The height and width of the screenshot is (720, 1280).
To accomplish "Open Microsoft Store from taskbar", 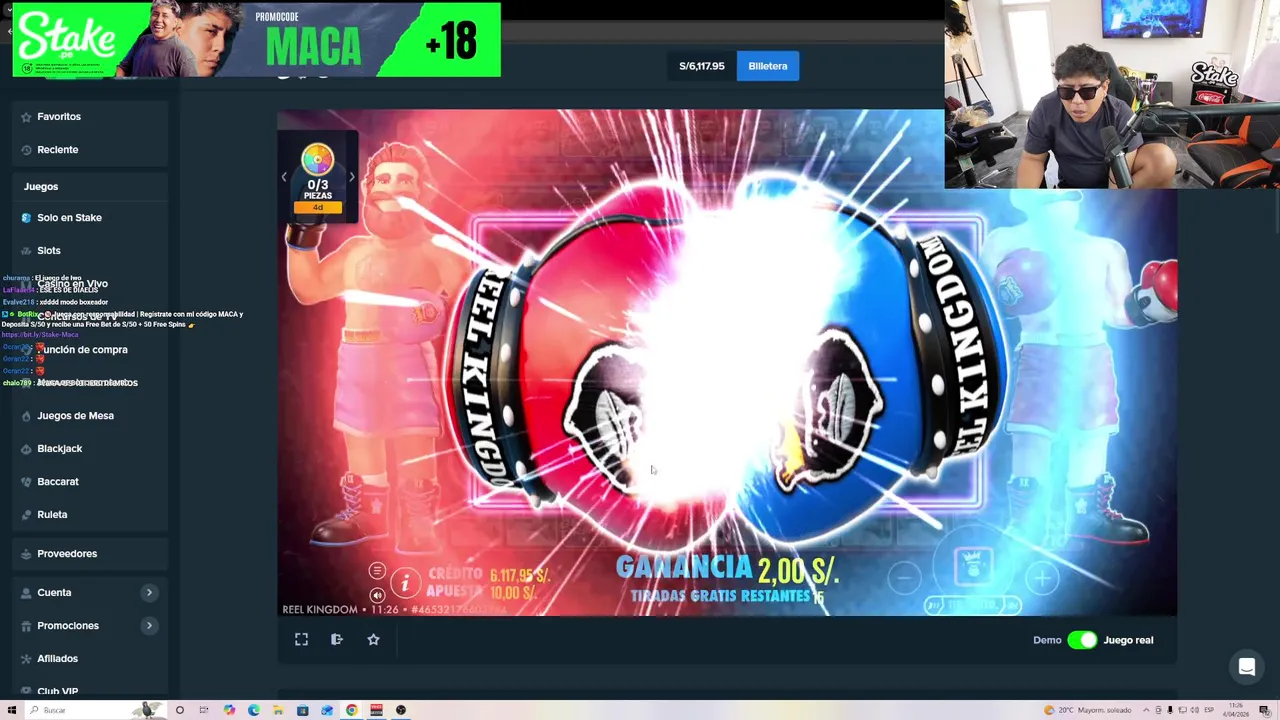I will [302, 710].
